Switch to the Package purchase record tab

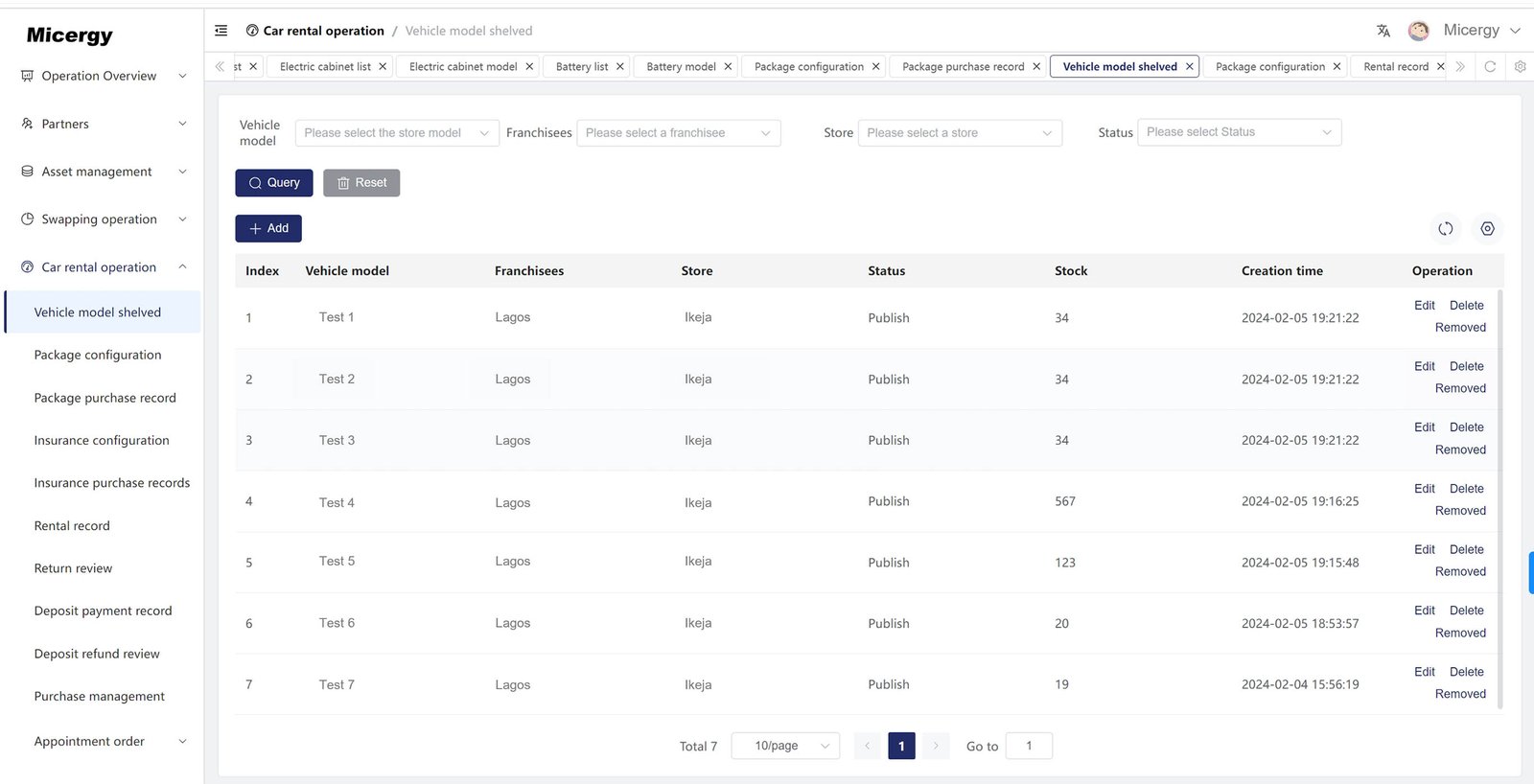[x=963, y=67]
